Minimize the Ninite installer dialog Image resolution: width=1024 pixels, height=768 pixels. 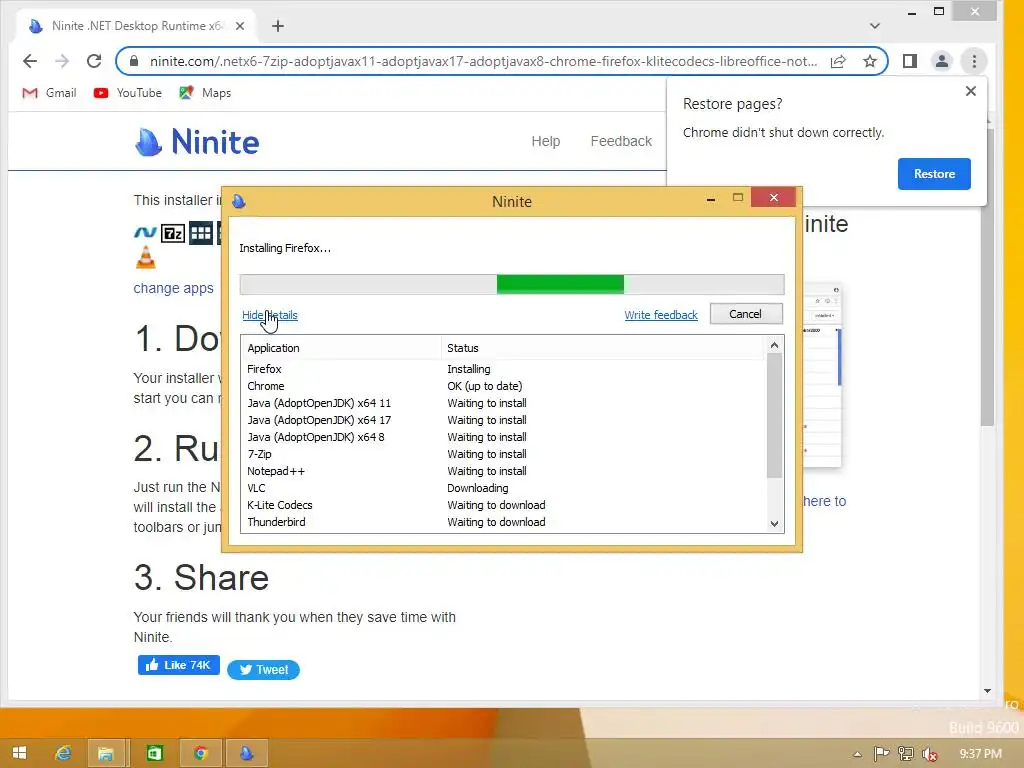(x=711, y=199)
